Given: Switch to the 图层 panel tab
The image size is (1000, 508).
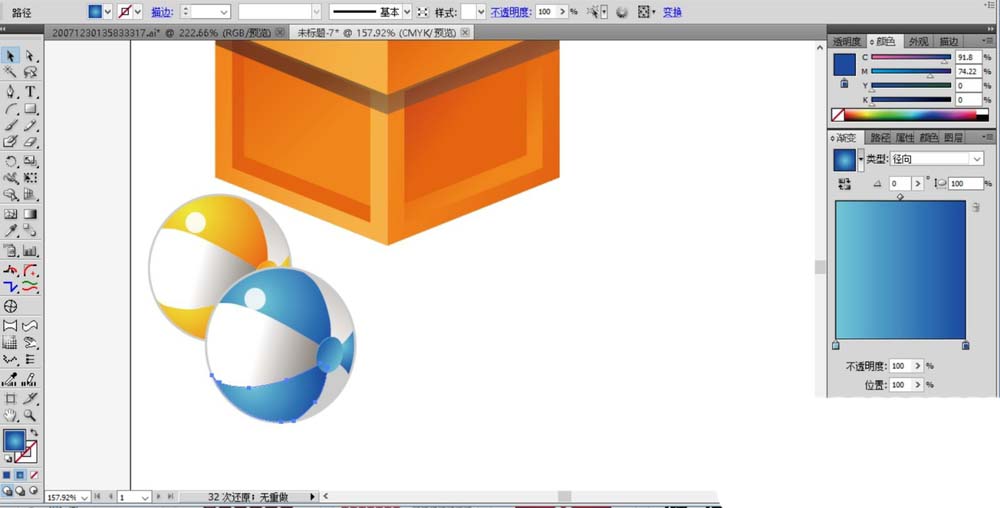Looking at the screenshot, I should [953, 137].
